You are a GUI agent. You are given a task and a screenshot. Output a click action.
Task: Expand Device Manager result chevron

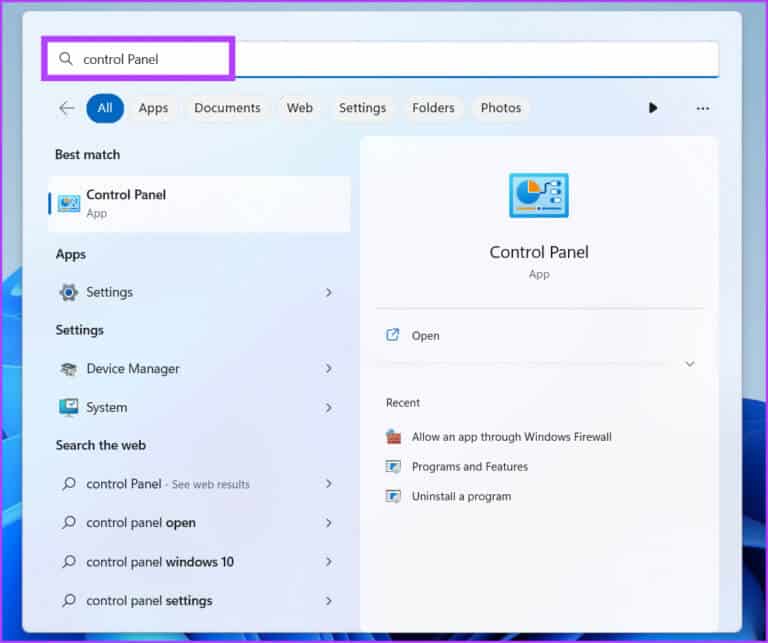(x=329, y=368)
